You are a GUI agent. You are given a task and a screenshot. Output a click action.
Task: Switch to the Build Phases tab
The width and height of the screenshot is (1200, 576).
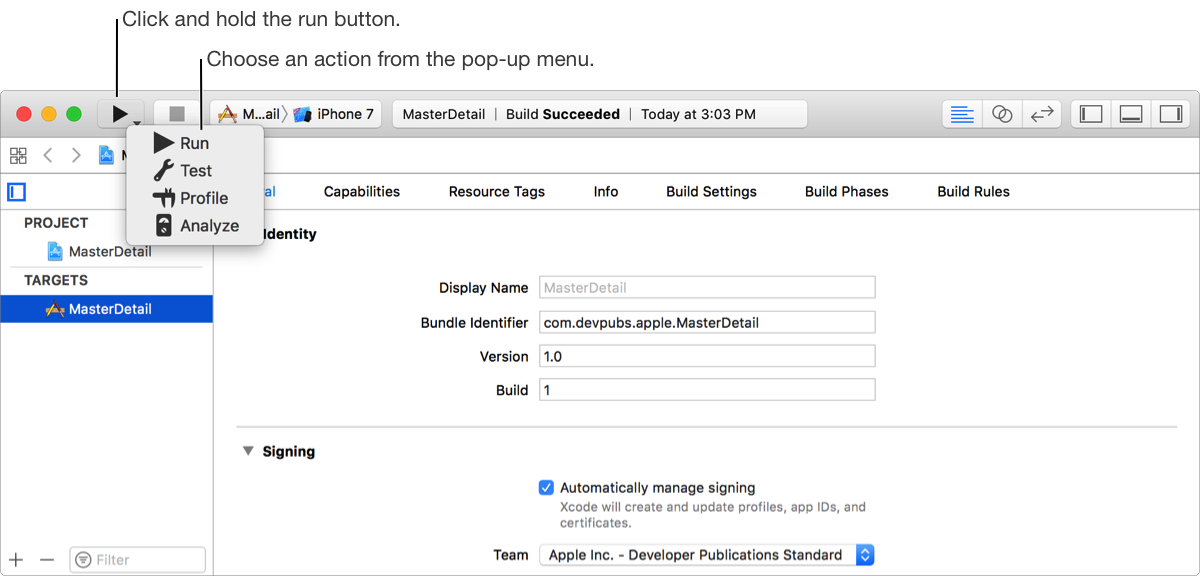click(846, 191)
